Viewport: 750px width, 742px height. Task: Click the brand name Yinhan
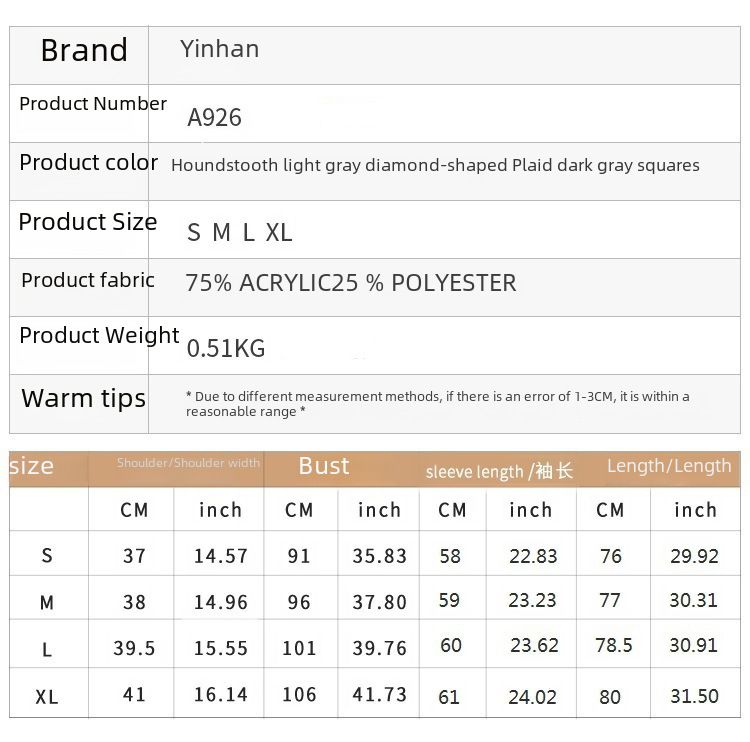[x=219, y=49]
